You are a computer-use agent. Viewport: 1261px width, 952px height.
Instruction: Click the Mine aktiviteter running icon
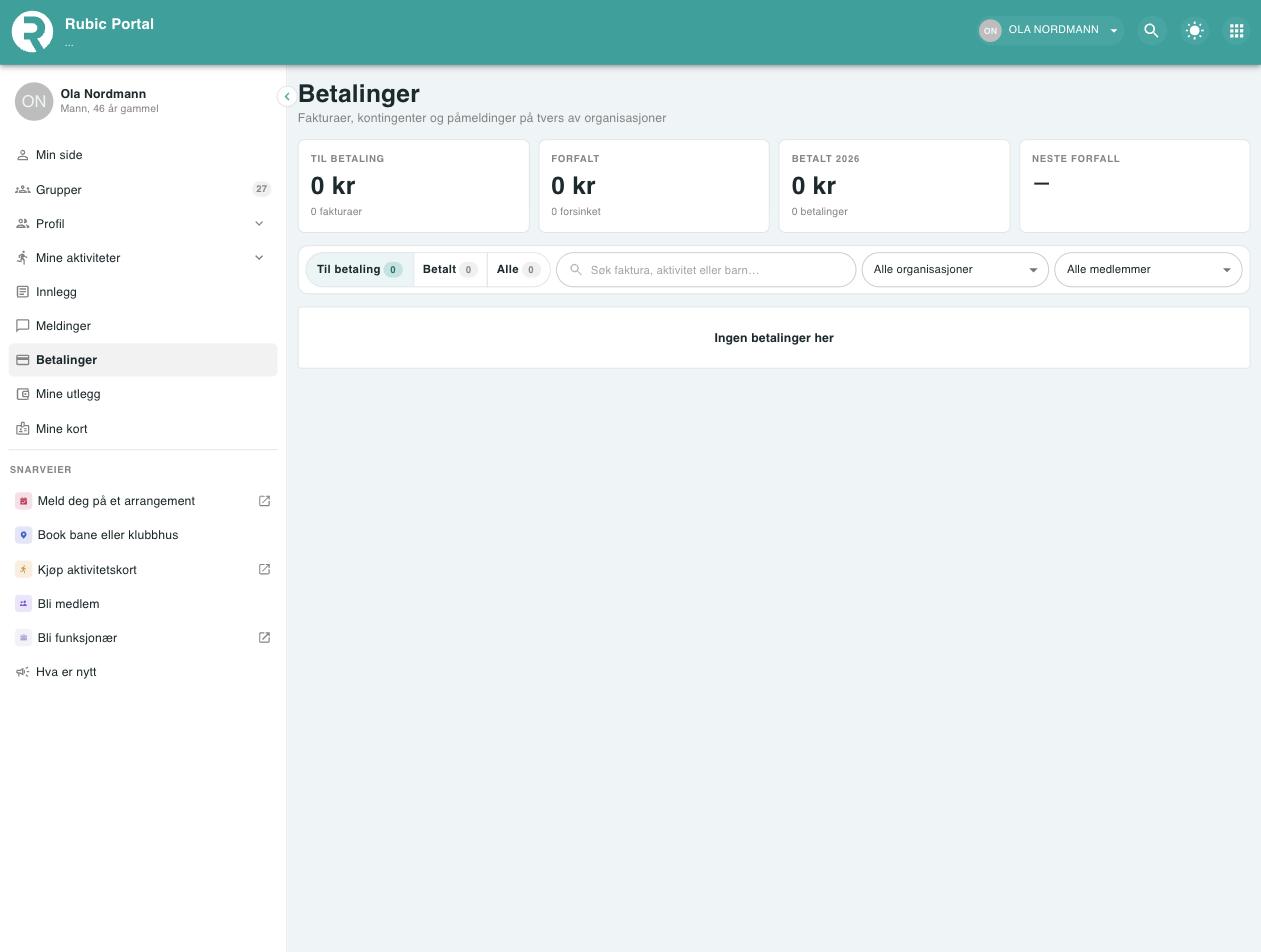(23, 258)
